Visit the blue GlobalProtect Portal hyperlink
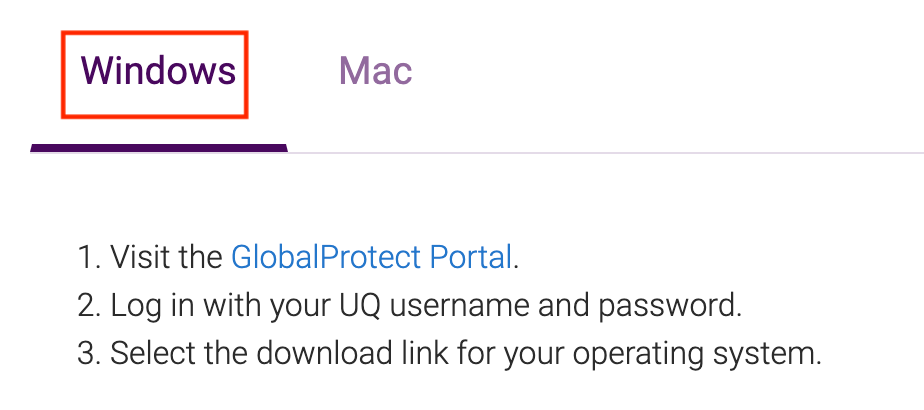Viewport: 924px width, 410px height. tap(371, 257)
